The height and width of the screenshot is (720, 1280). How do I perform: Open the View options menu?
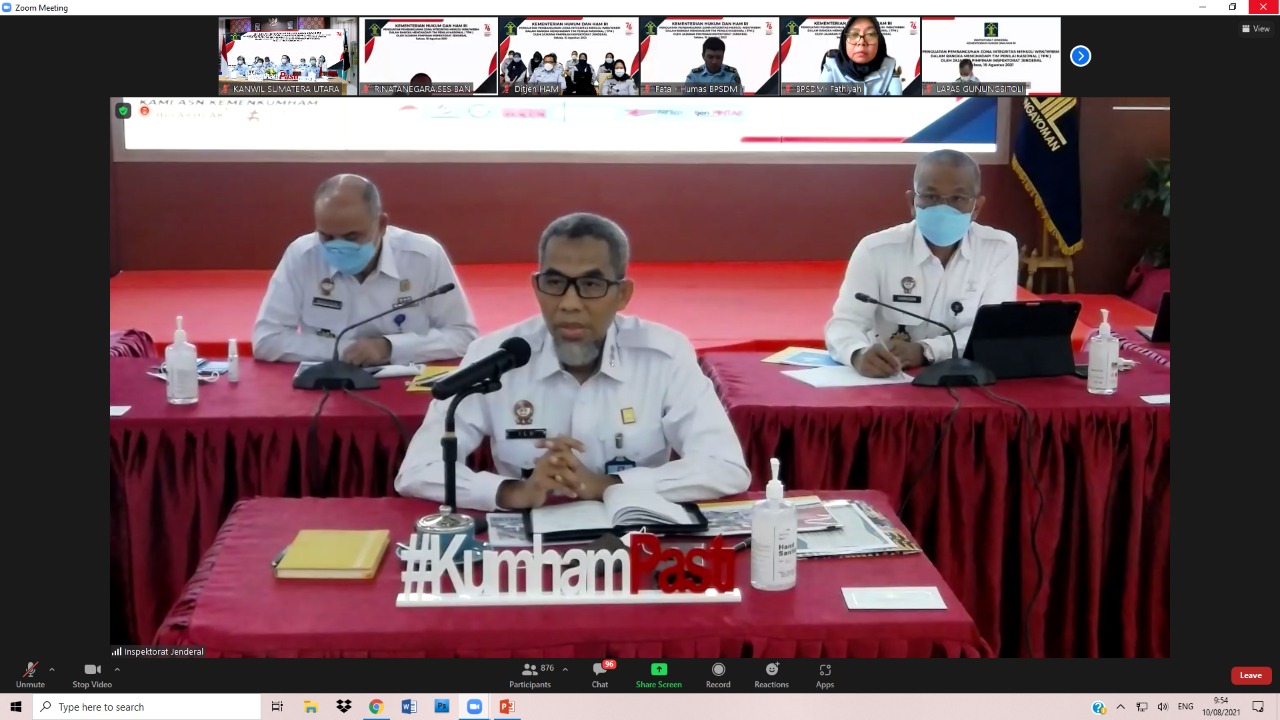(x=1255, y=28)
